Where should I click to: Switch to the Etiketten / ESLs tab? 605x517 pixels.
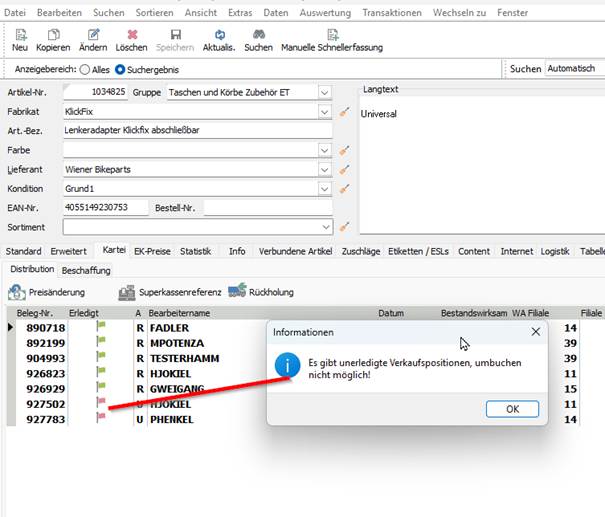point(418,251)
